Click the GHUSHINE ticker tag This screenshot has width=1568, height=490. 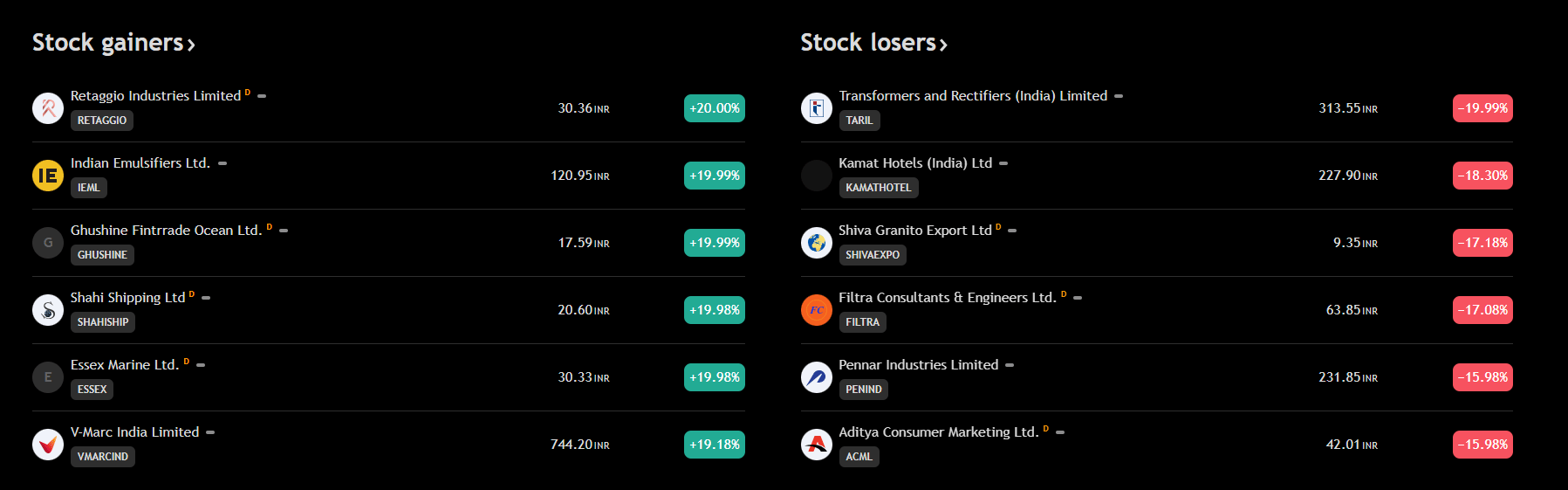point(102,255)
